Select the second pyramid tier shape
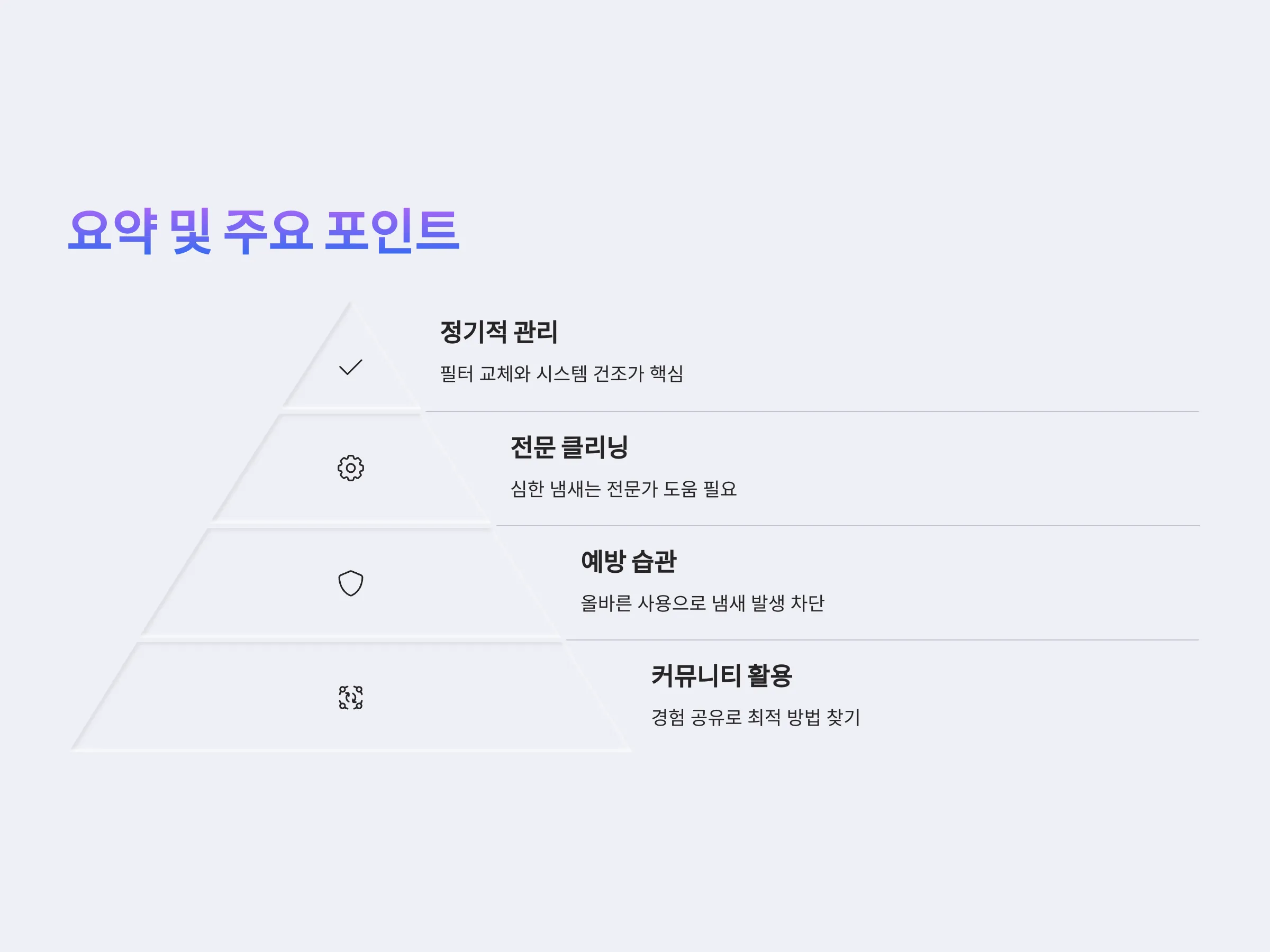The height and width of the screenshot is (952, 1270). click(351, 468)
